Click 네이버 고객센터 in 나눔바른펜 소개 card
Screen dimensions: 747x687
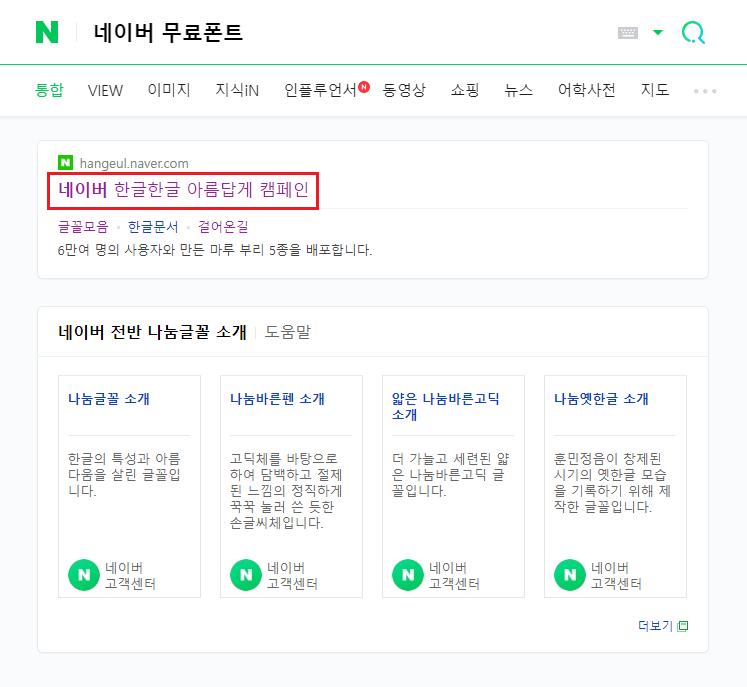[292, 576]
